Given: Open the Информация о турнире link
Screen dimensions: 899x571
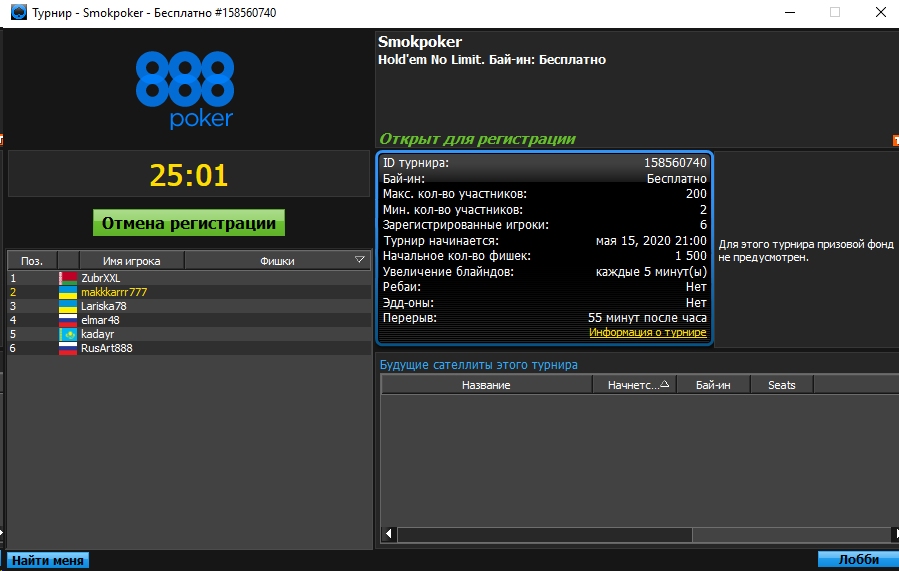Looking at the screenshot, I should 647,333.
